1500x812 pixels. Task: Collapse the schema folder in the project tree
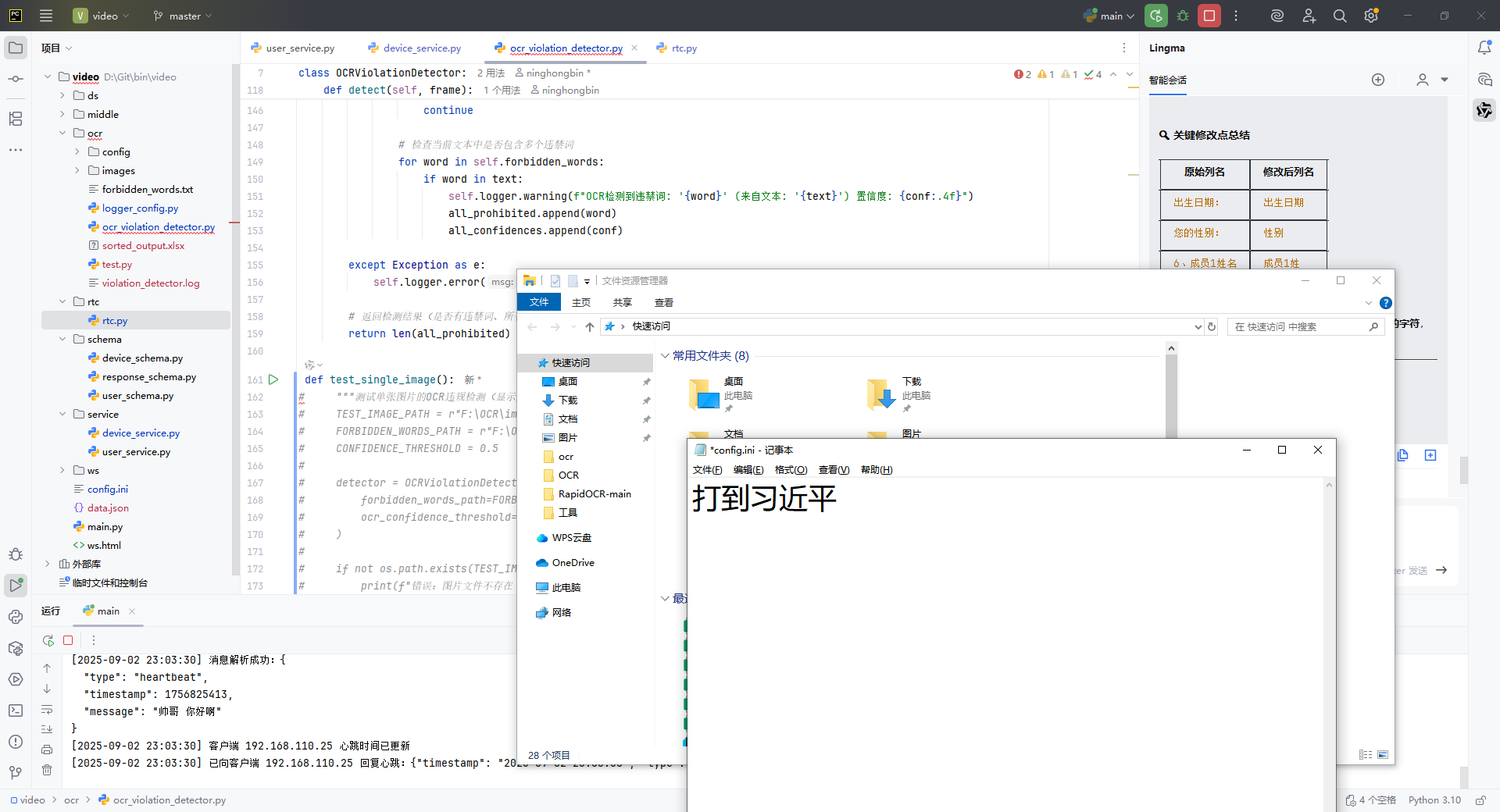(x=62, y=339)
